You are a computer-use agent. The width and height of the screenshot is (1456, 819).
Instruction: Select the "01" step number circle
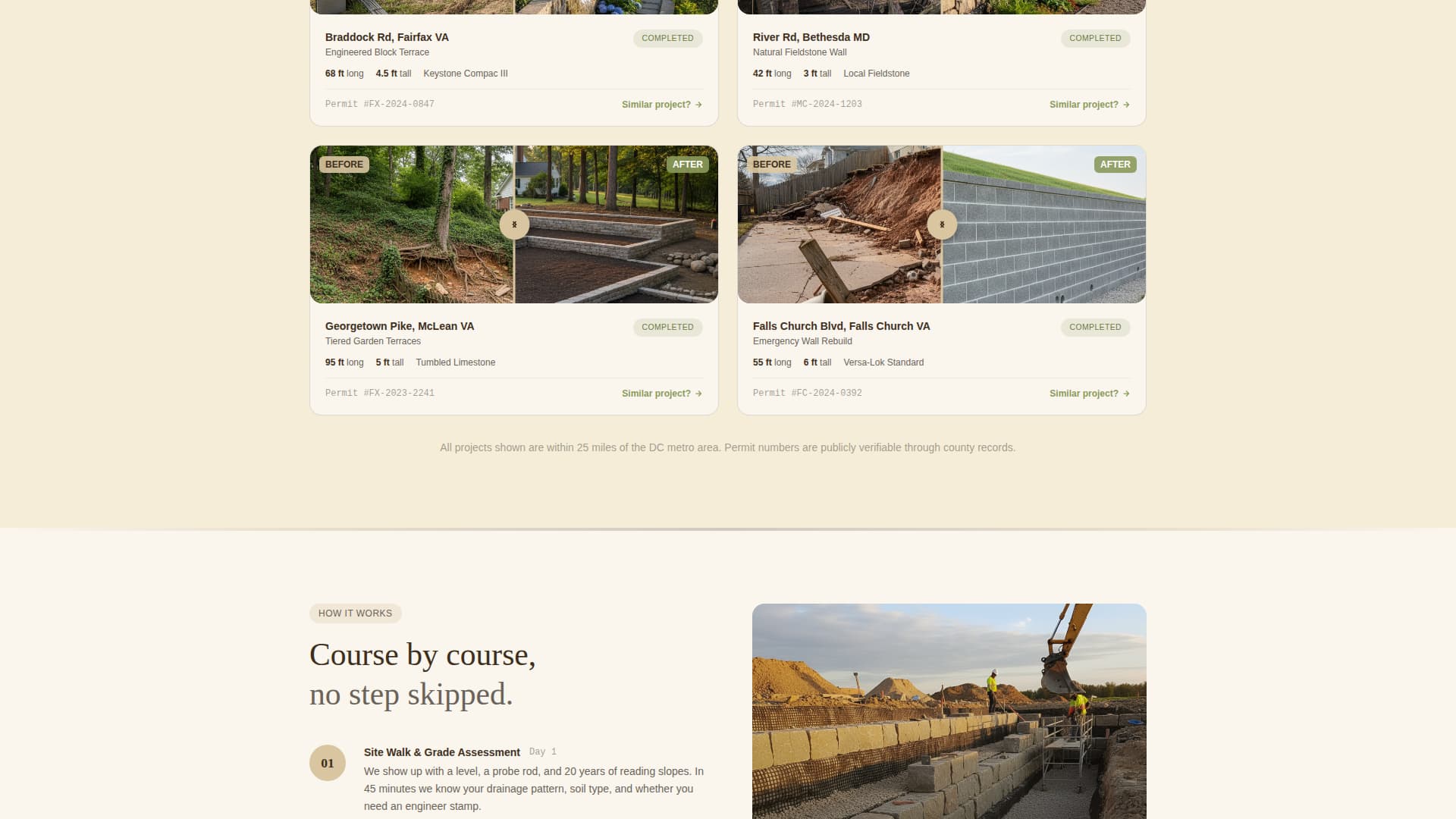coord(328,763)
